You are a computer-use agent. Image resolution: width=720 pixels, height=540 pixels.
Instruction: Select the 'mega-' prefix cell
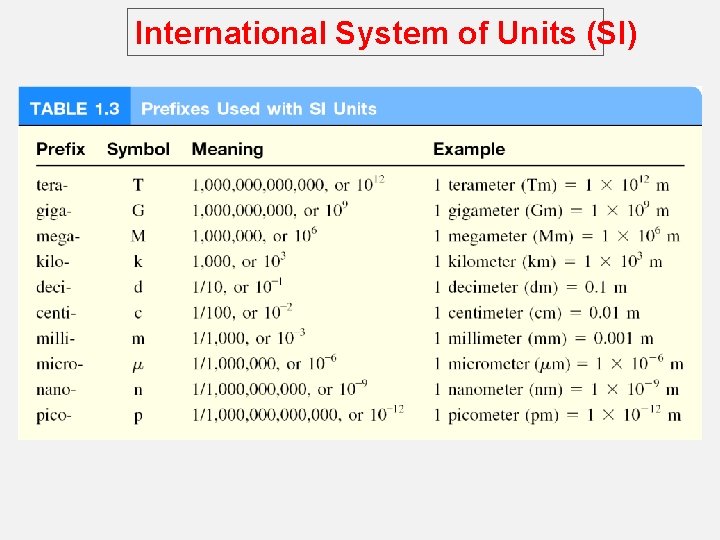coord(58,237)
